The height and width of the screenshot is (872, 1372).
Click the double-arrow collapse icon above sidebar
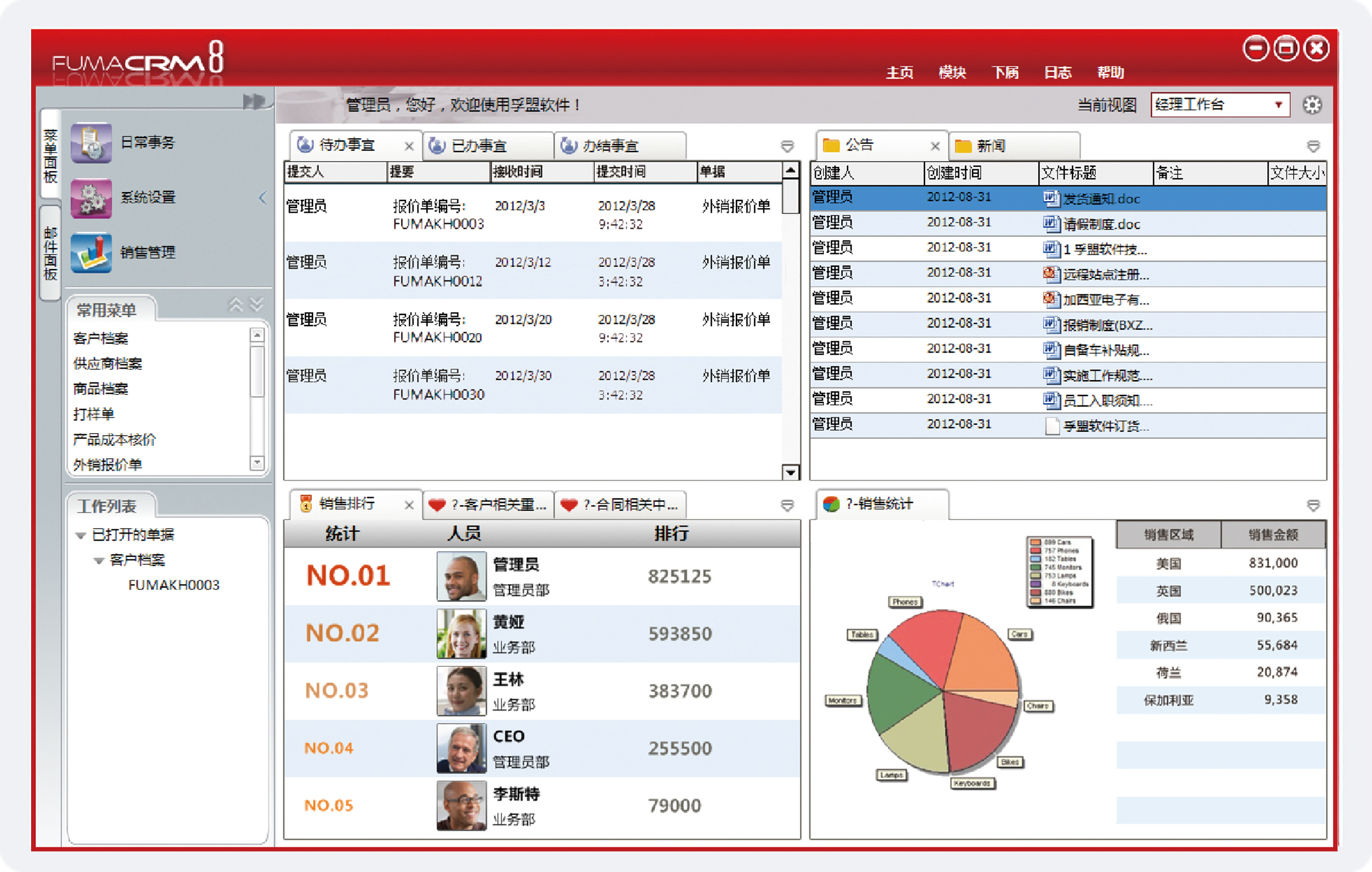tap(253, 100)
